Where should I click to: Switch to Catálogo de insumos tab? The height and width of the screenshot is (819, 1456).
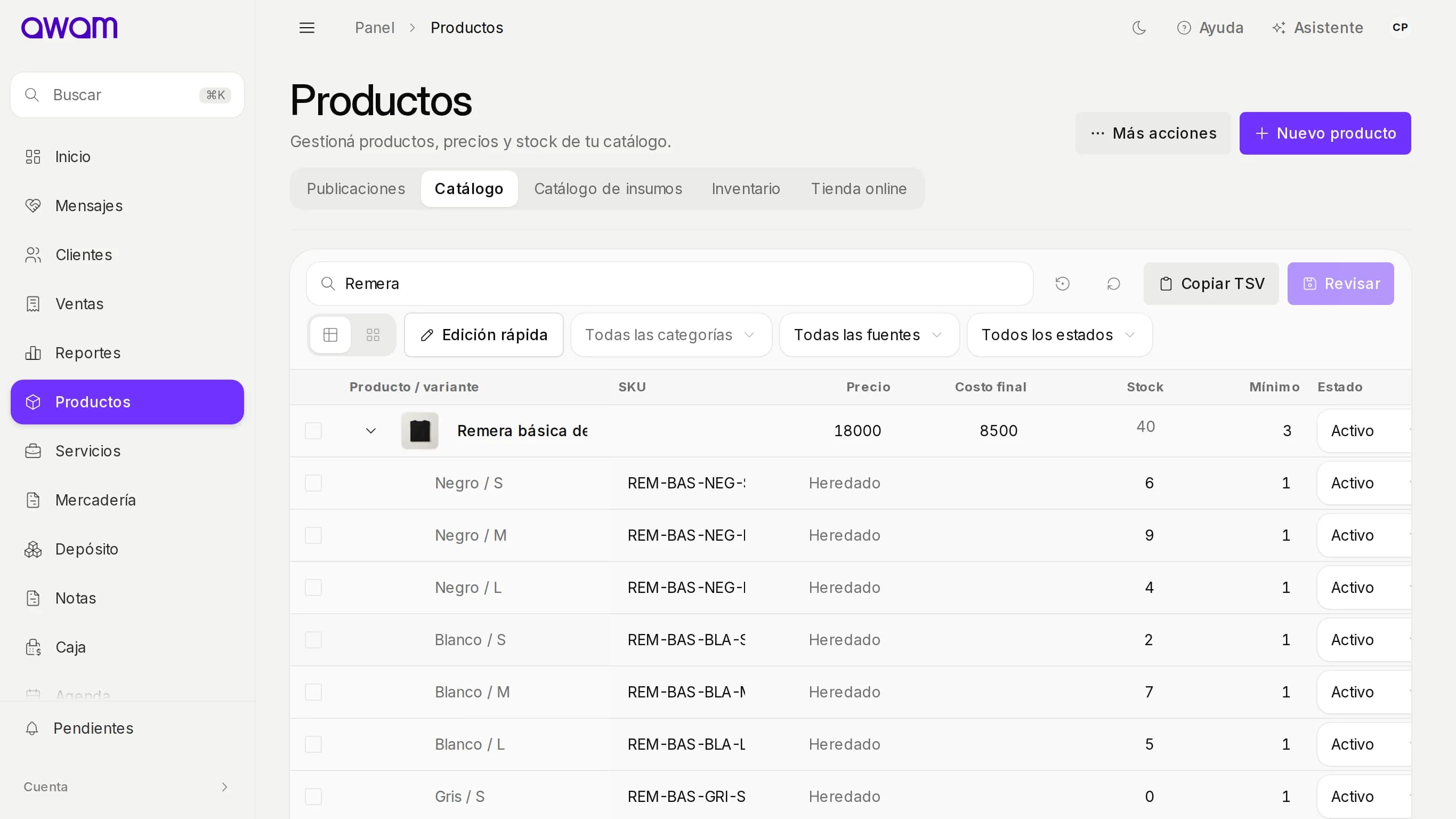608,189
